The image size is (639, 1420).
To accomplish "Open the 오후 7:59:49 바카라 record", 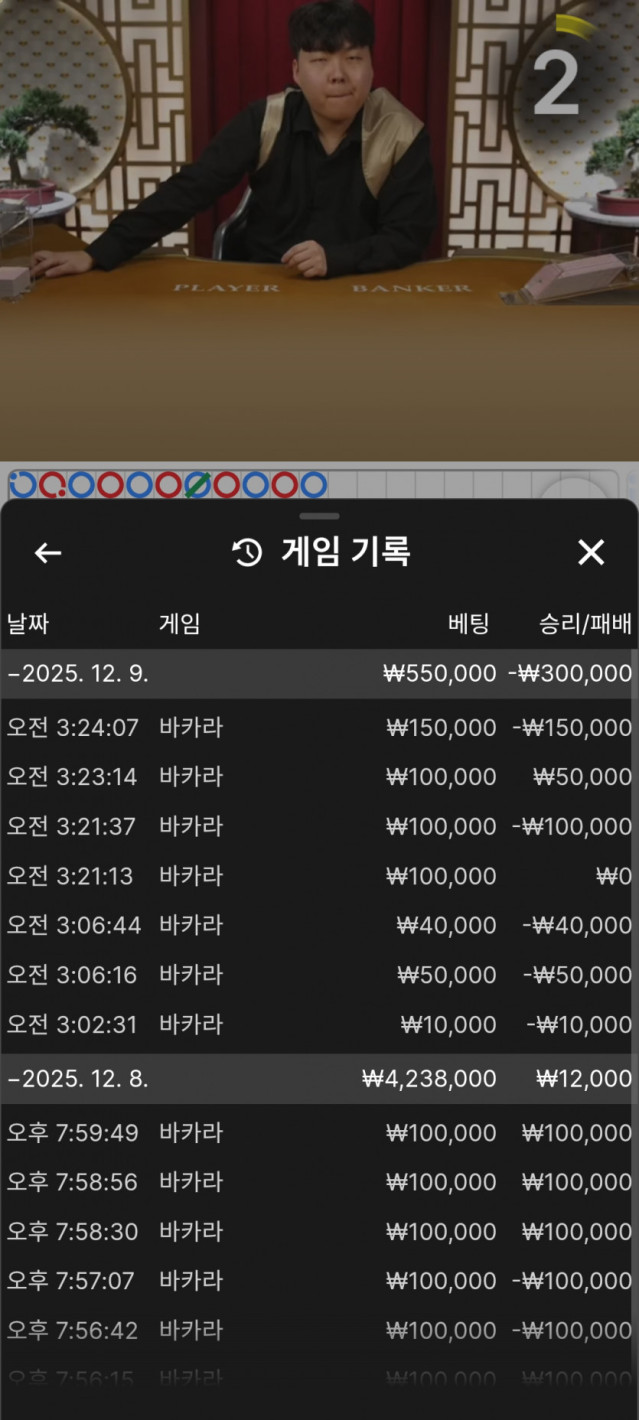I will pyautogui.click(x=319, y=1133).
